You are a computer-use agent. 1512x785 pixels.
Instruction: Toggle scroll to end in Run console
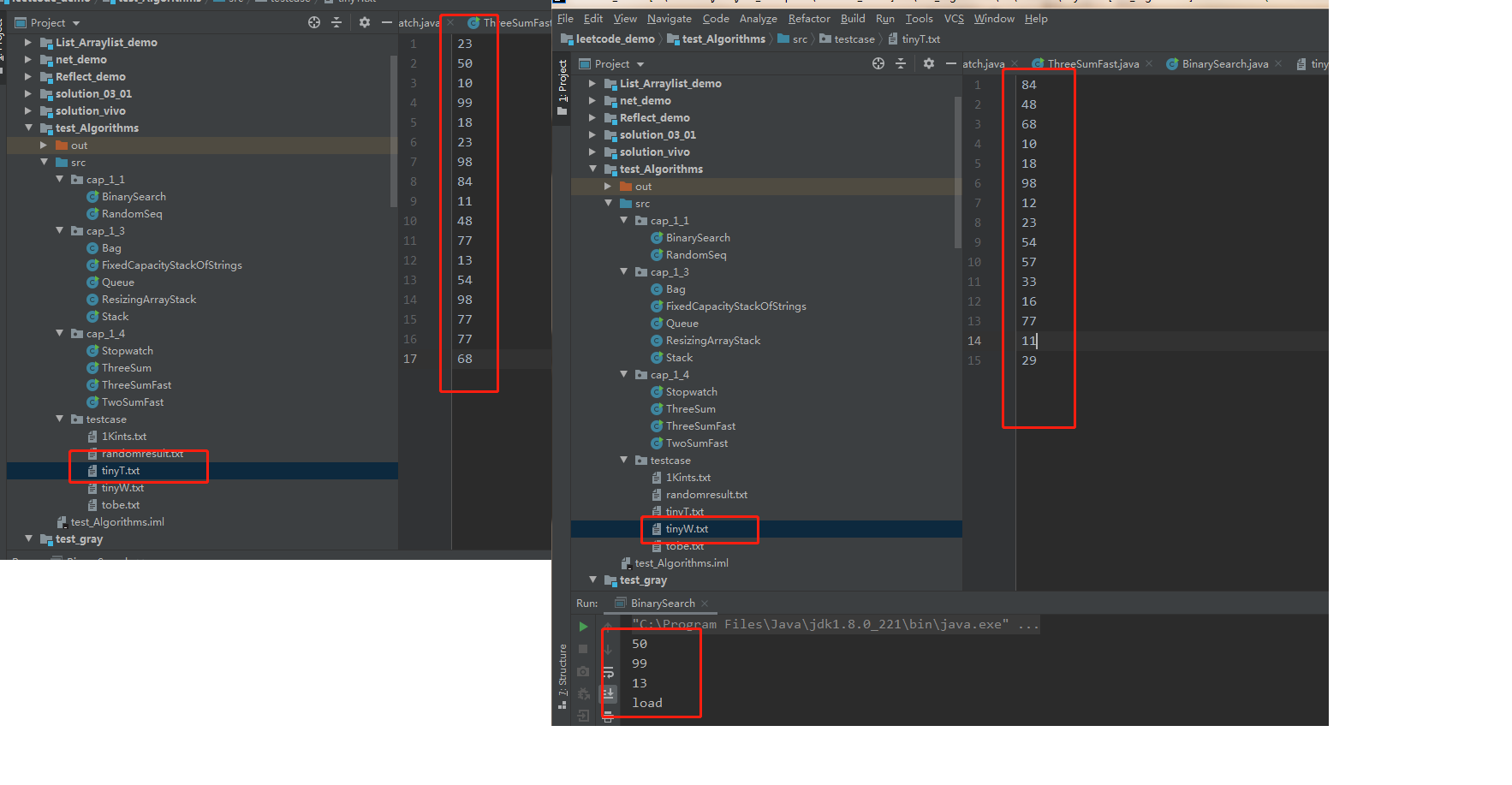point(608,693)
